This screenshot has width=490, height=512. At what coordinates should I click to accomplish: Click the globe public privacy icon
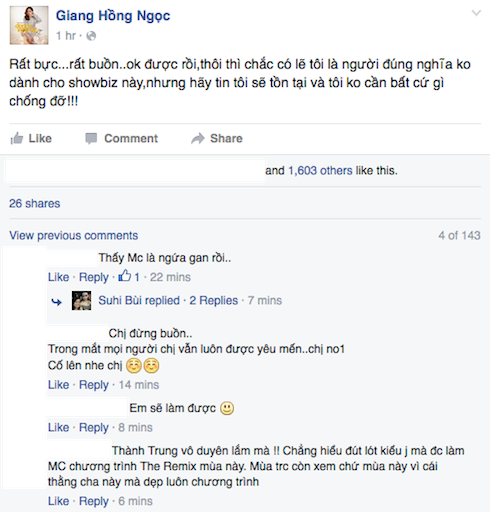(91, 36)
